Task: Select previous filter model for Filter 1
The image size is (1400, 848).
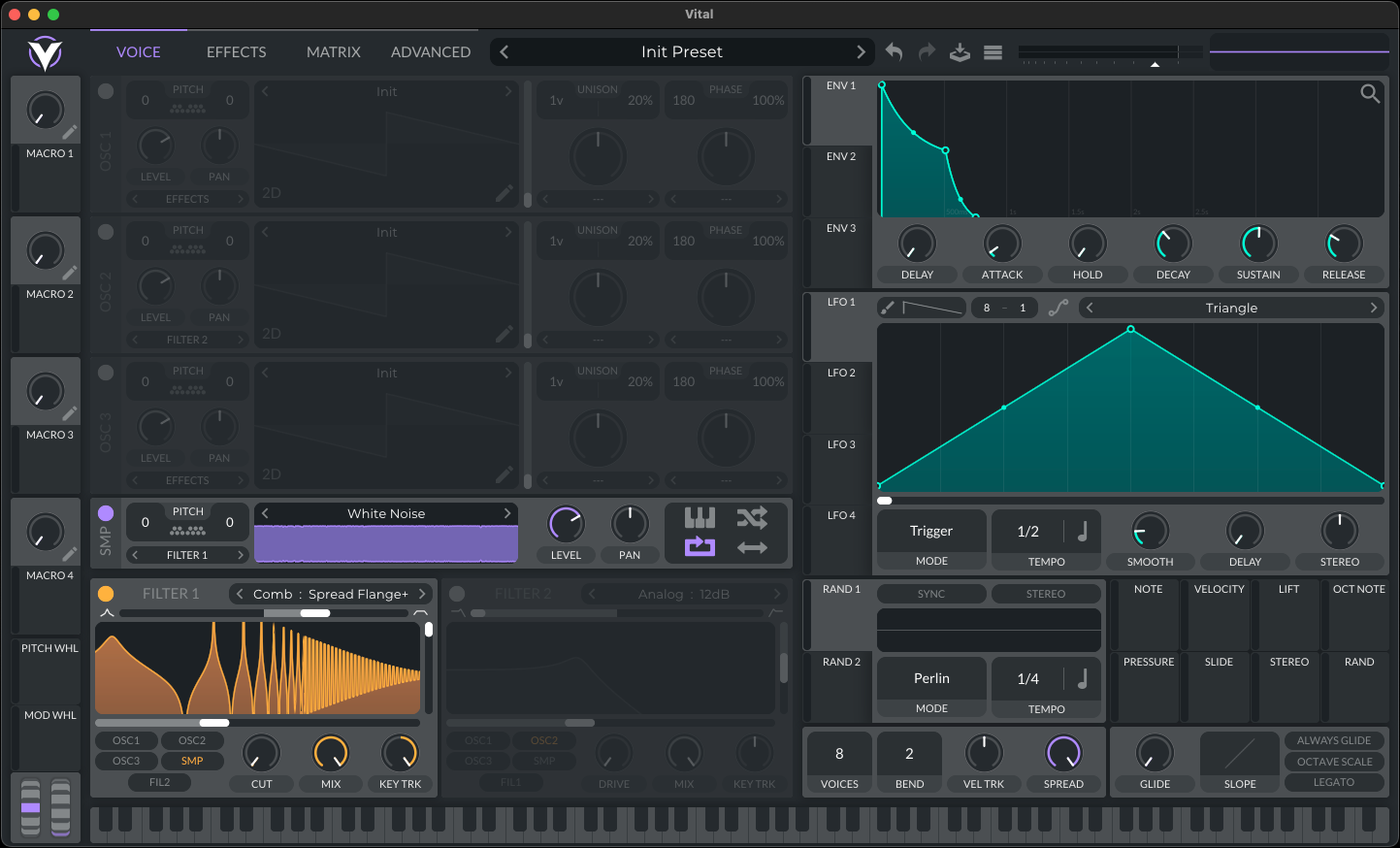Action: click(240, 594)
